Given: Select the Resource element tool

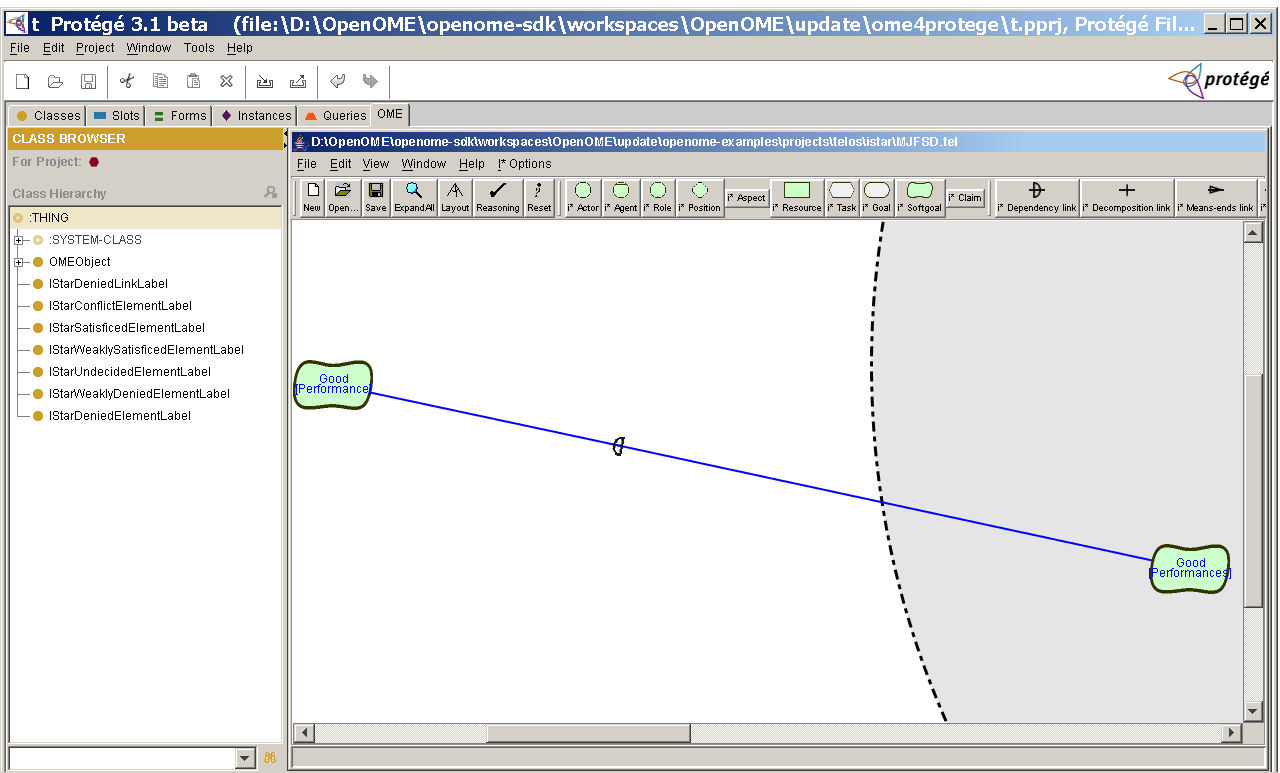Looking at the screenshot, I should coord(797,196).
